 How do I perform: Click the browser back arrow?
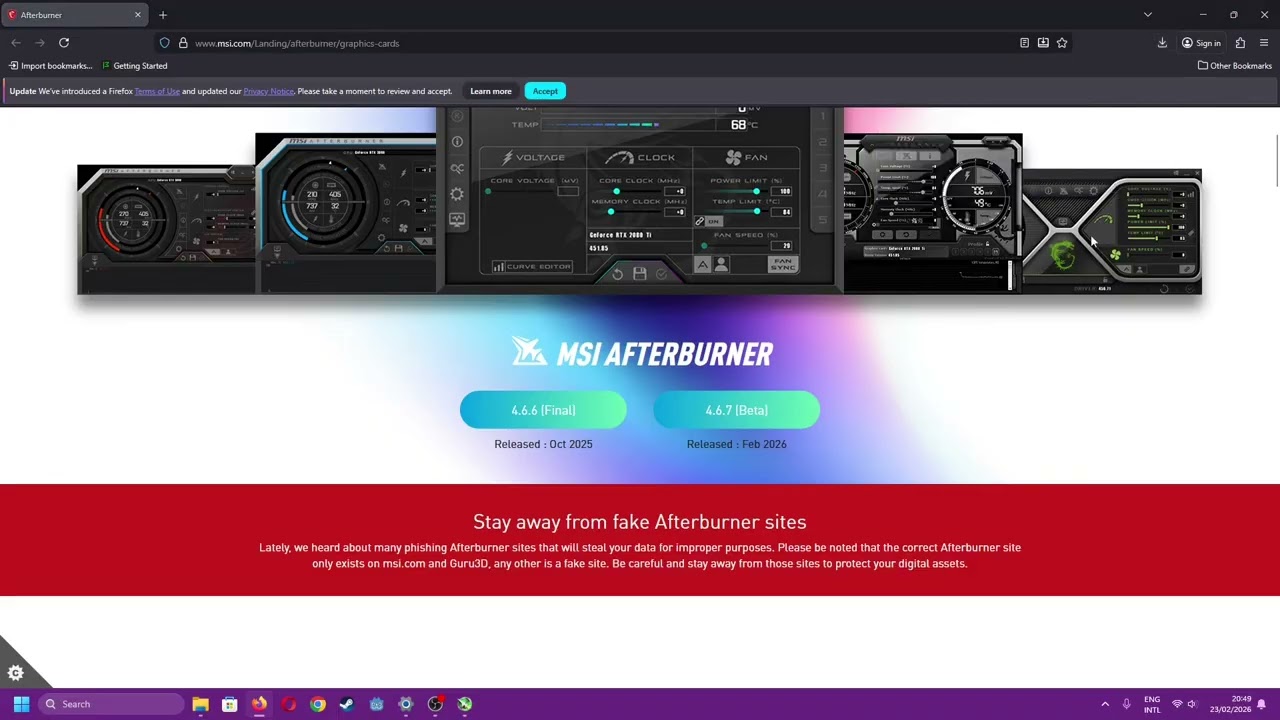16,43
